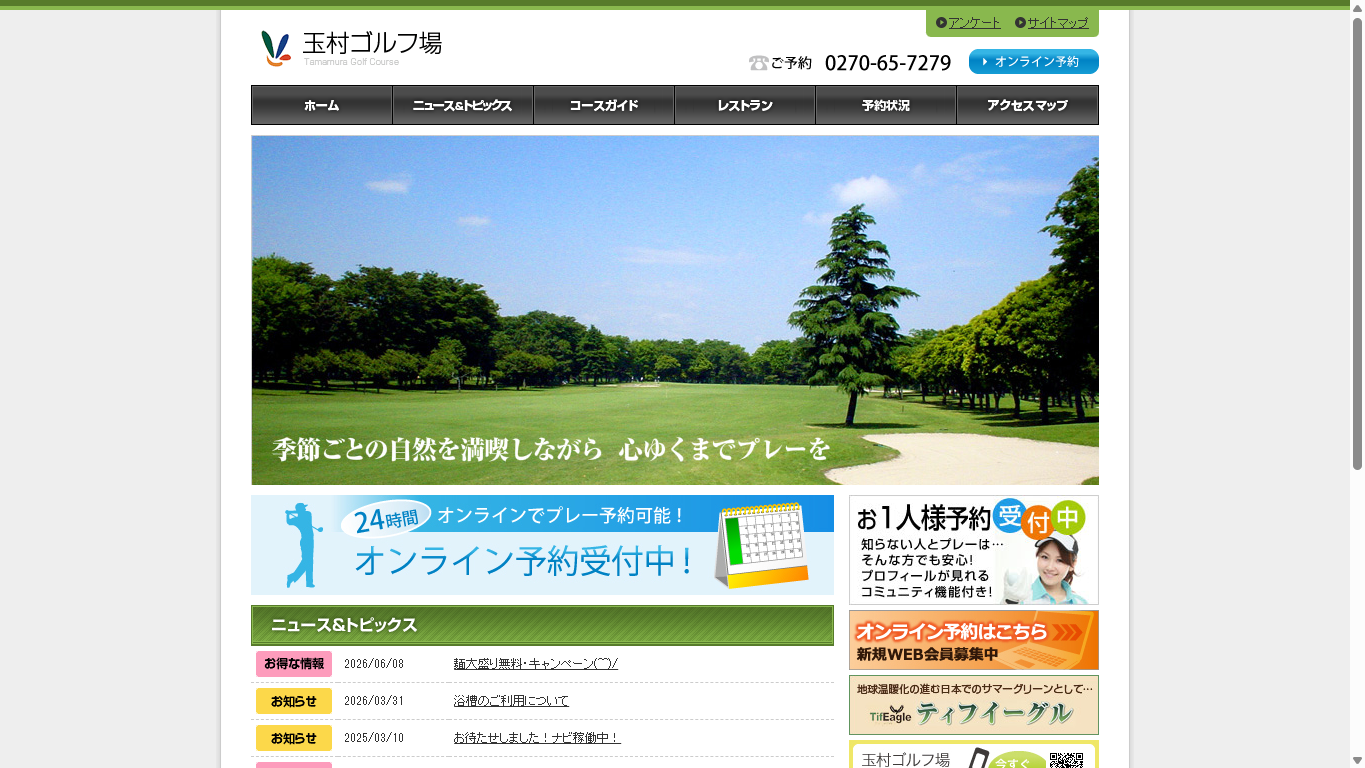The width and height of the screenshot is (1365, 768).
Task: Click the お1人様予約受付中 banner
Action: click(x=974, y=550)
